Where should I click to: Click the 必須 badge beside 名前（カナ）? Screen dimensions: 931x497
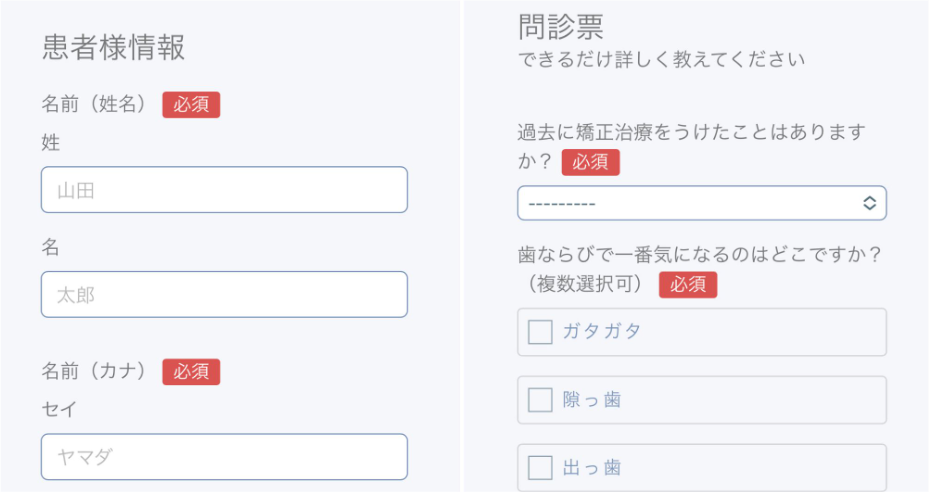(x=191, y=371)
